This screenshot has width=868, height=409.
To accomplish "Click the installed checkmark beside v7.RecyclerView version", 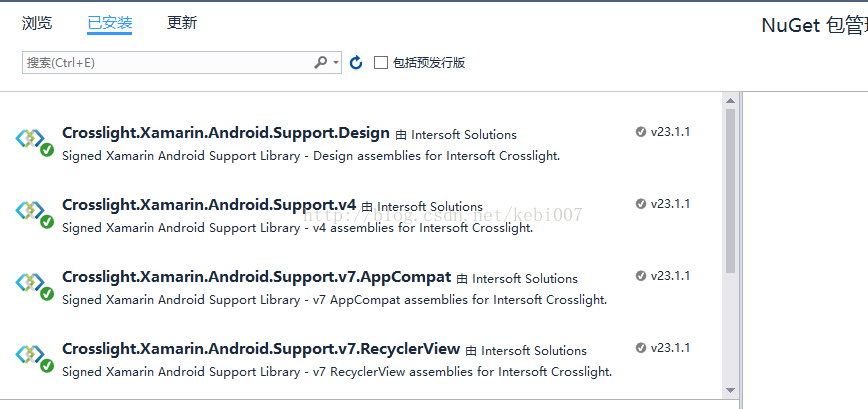I will pos(641,348).
